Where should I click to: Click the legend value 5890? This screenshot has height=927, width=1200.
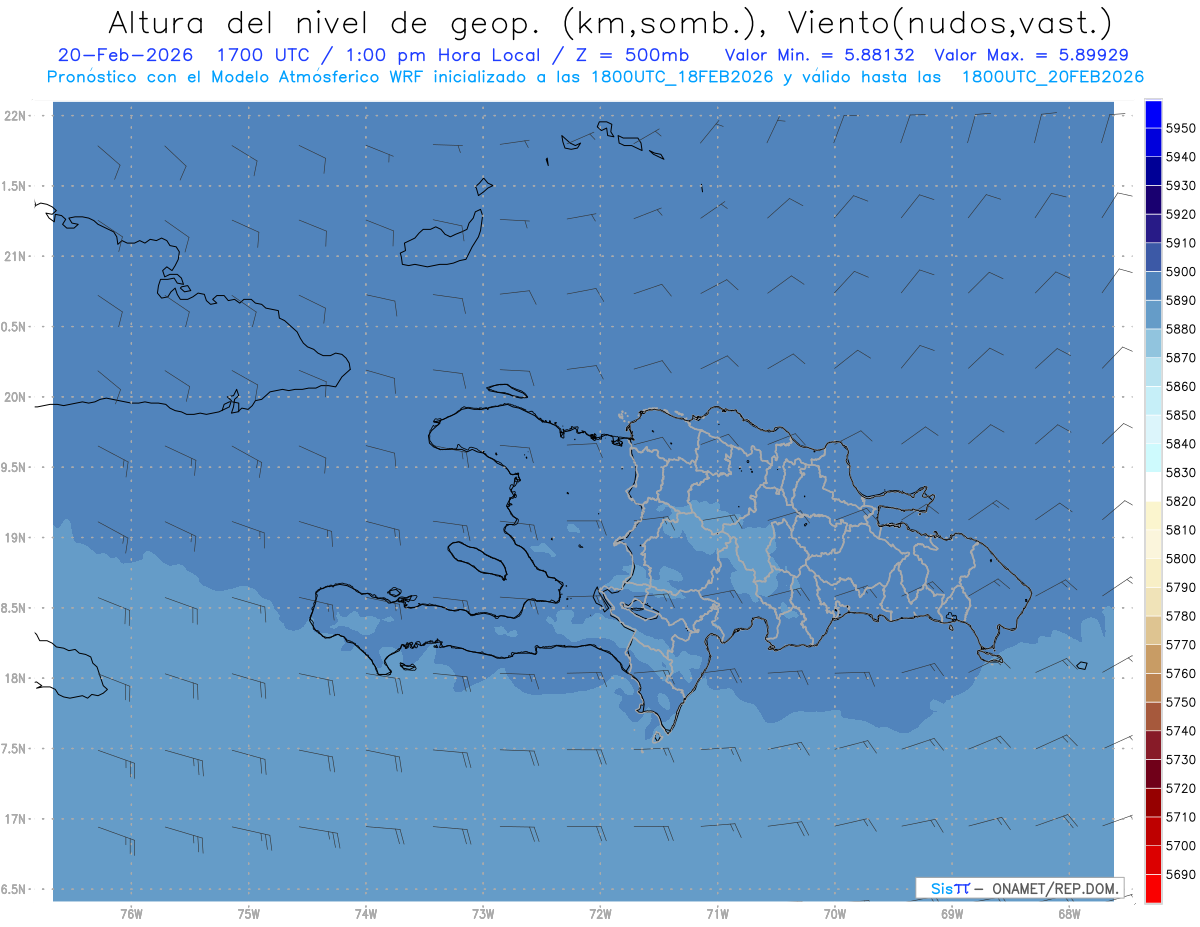(1180, 301)
